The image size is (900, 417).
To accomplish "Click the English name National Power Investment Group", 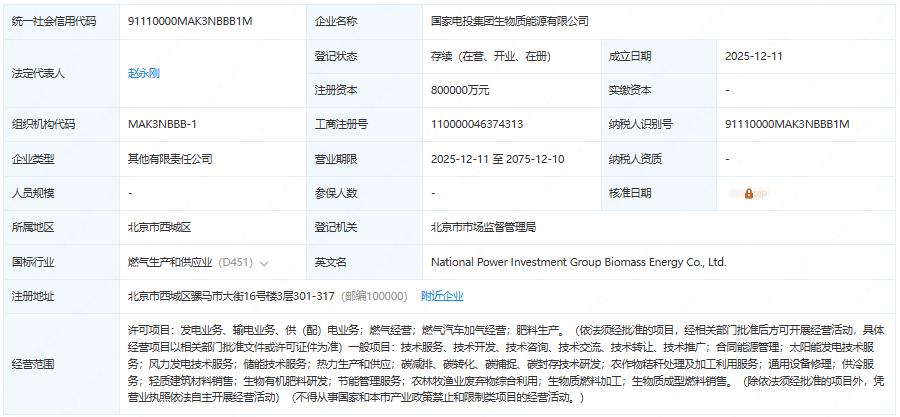I will pyautogui.click(x=578, y=262).
